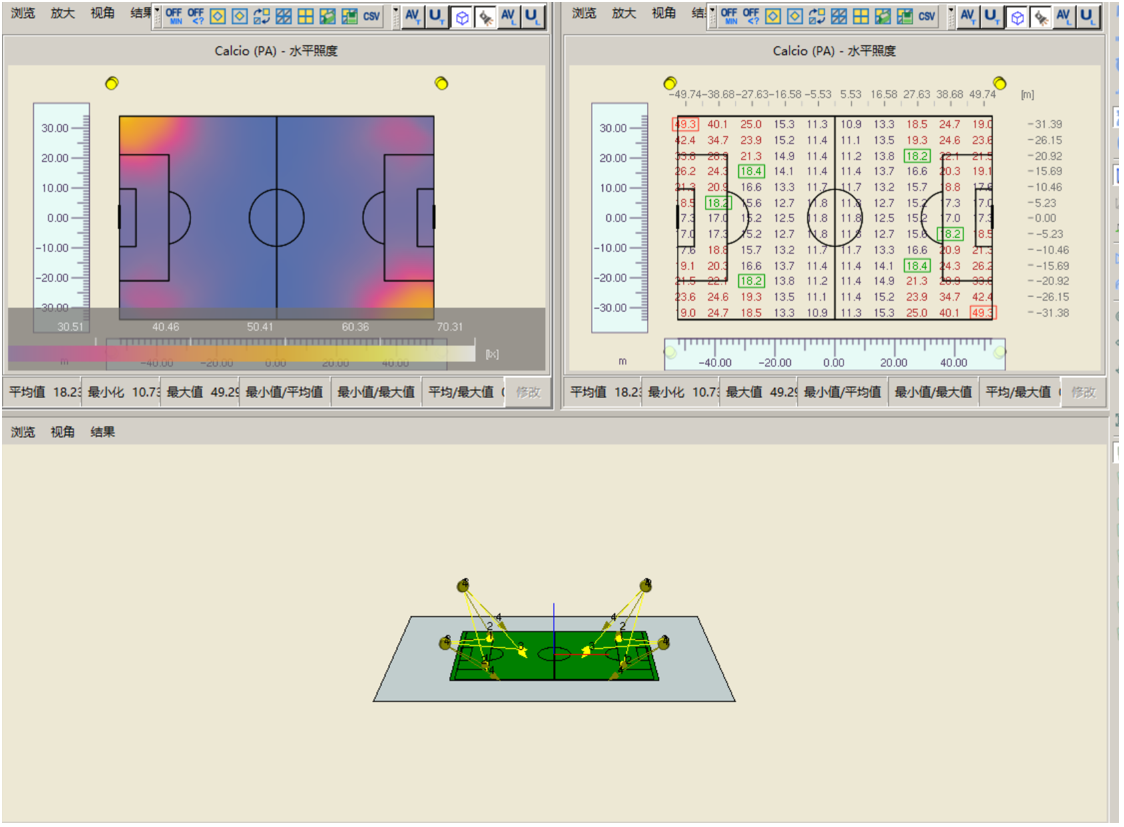Click the illuminance color gradient legend bar

point(242,353)
